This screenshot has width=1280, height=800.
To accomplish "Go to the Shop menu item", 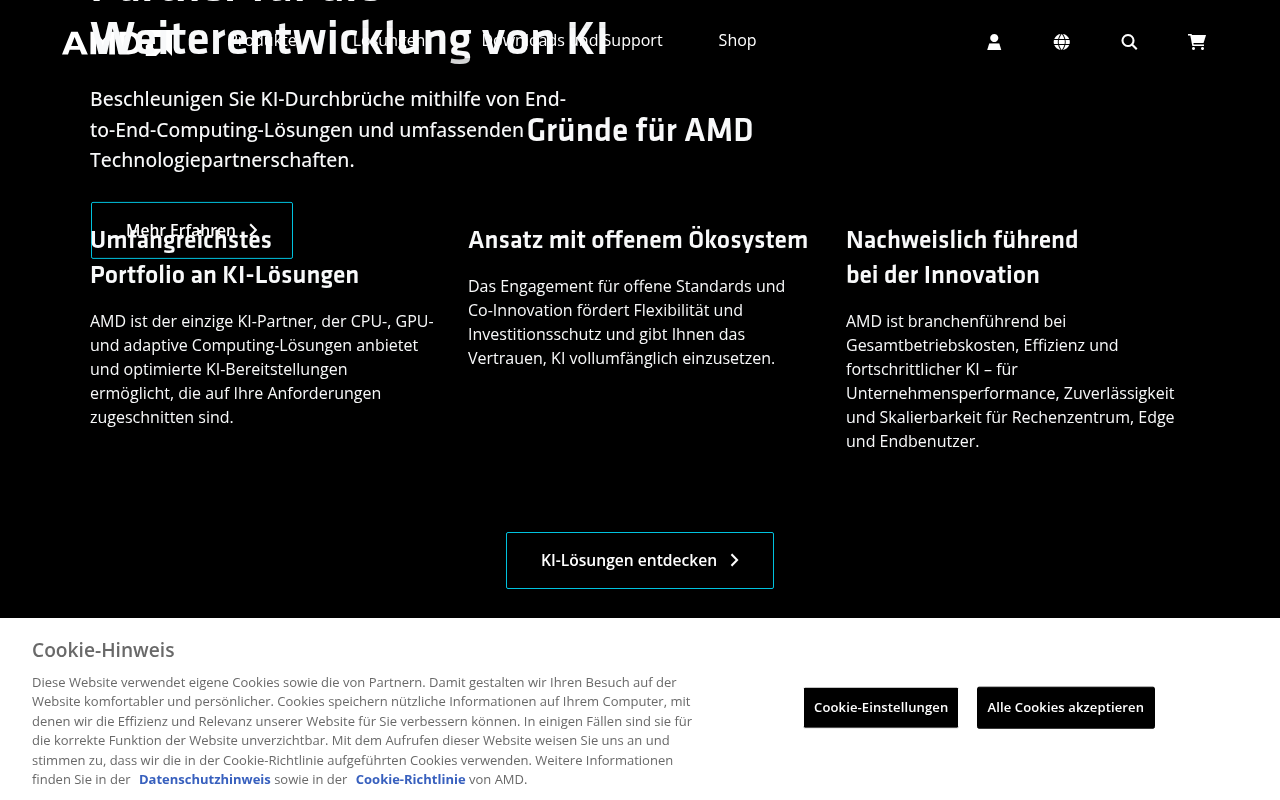I will (737, 40).
